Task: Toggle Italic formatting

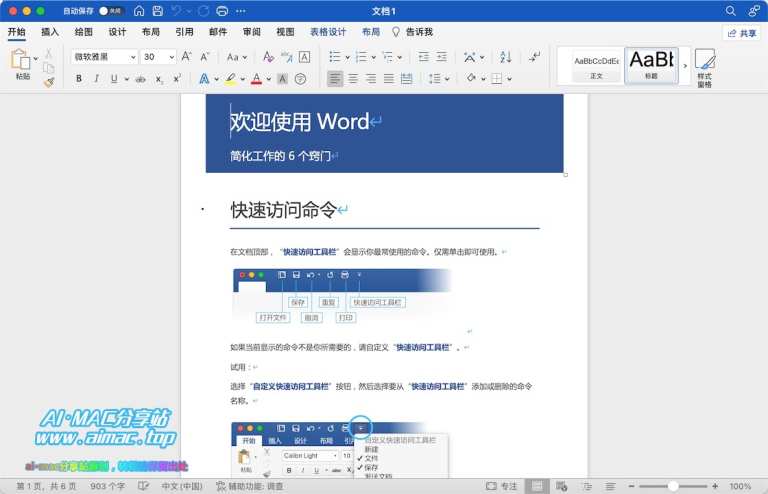Action: [x=96, y=78]
